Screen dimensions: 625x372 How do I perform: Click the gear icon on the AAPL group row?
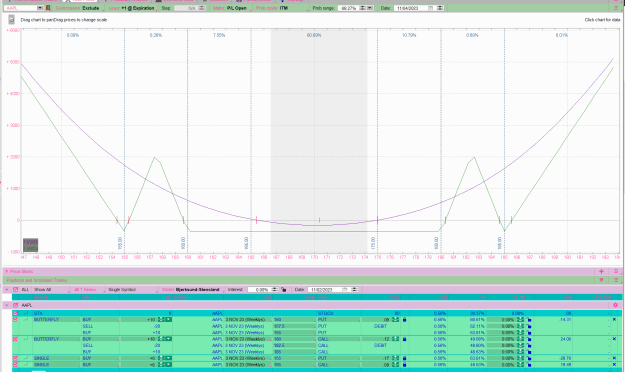(615, 305)
